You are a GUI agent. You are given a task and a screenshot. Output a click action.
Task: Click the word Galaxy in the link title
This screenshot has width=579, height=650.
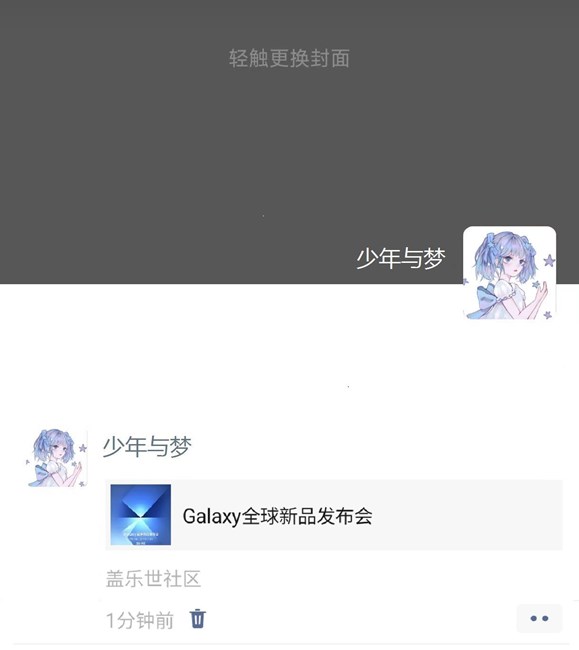point(212,517)
